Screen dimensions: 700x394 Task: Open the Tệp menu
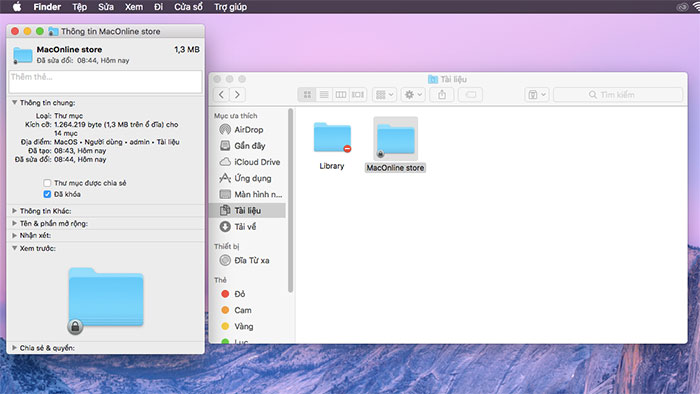pos(79,7)
